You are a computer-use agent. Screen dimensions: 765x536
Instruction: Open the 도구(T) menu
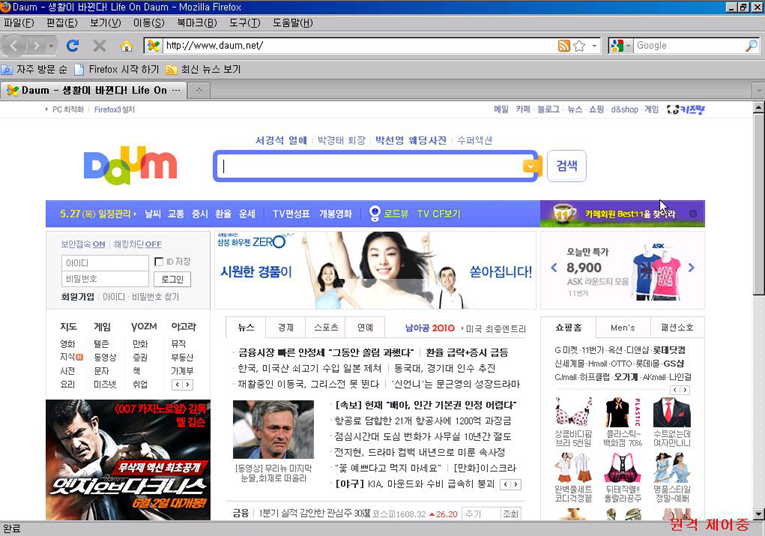[244, 23]
